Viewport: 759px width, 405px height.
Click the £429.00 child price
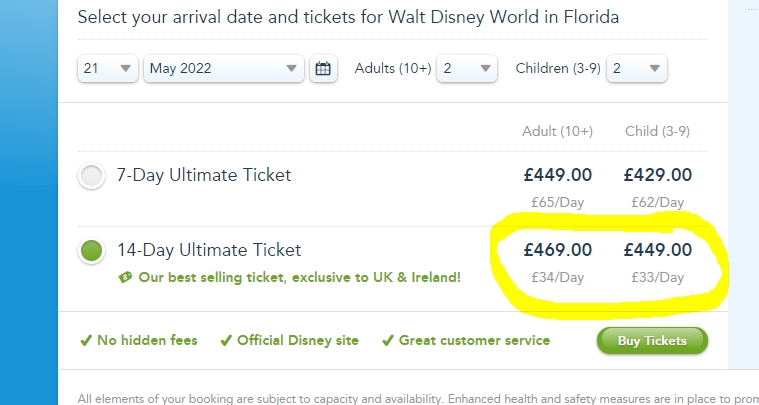(657, 175)
